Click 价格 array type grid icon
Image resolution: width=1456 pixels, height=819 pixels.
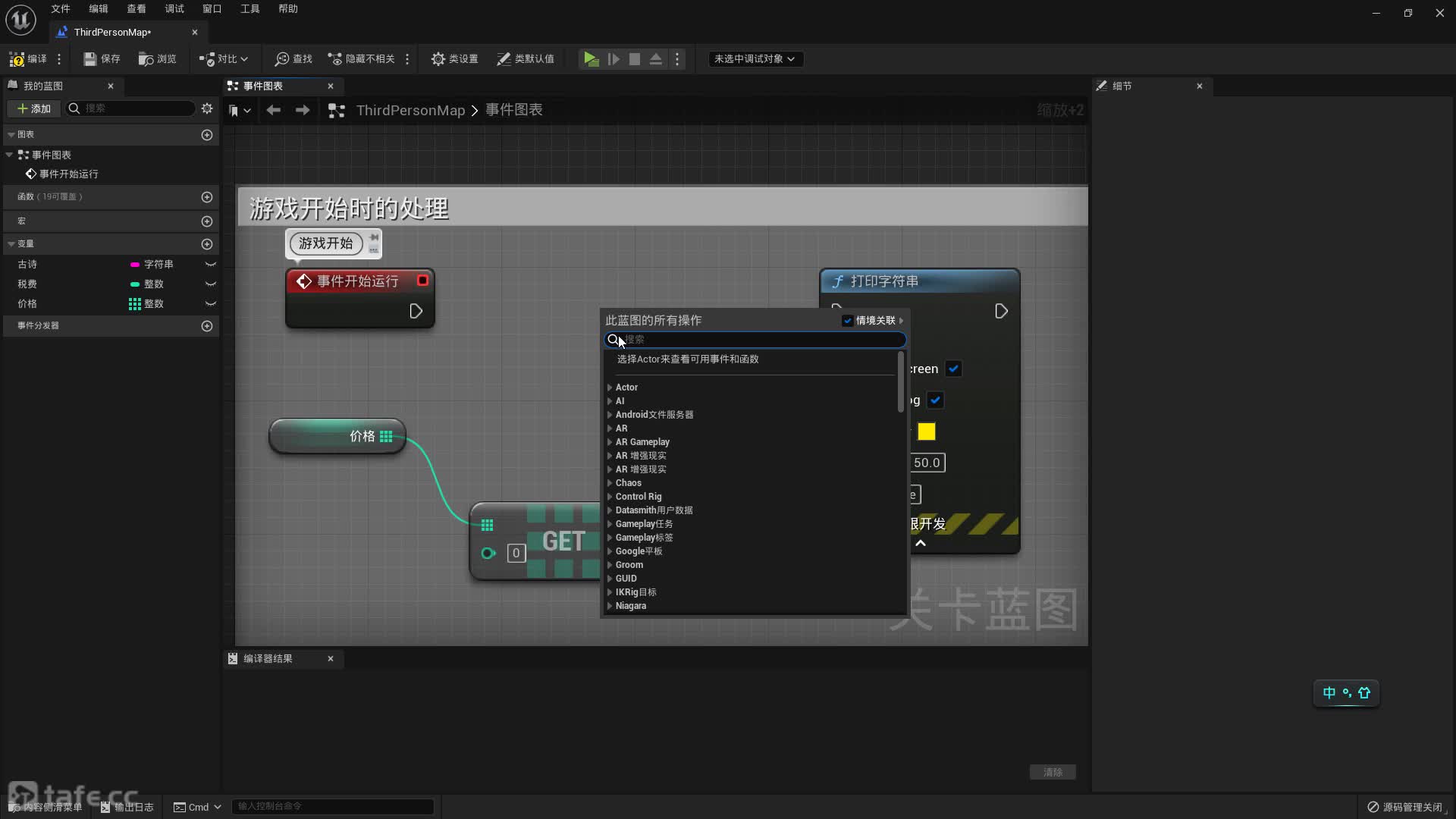pos(135,303)
